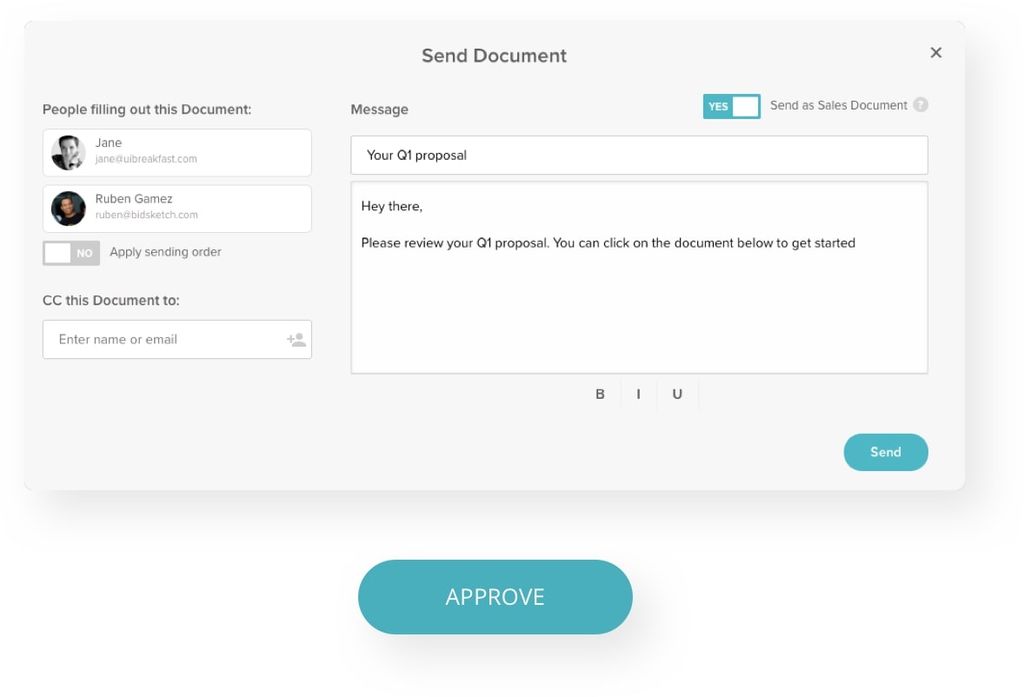This screenshot has height=697, width=1024.
Task: Click the APPROVE button
Action: pyautogui.click(x=494, y=596)
